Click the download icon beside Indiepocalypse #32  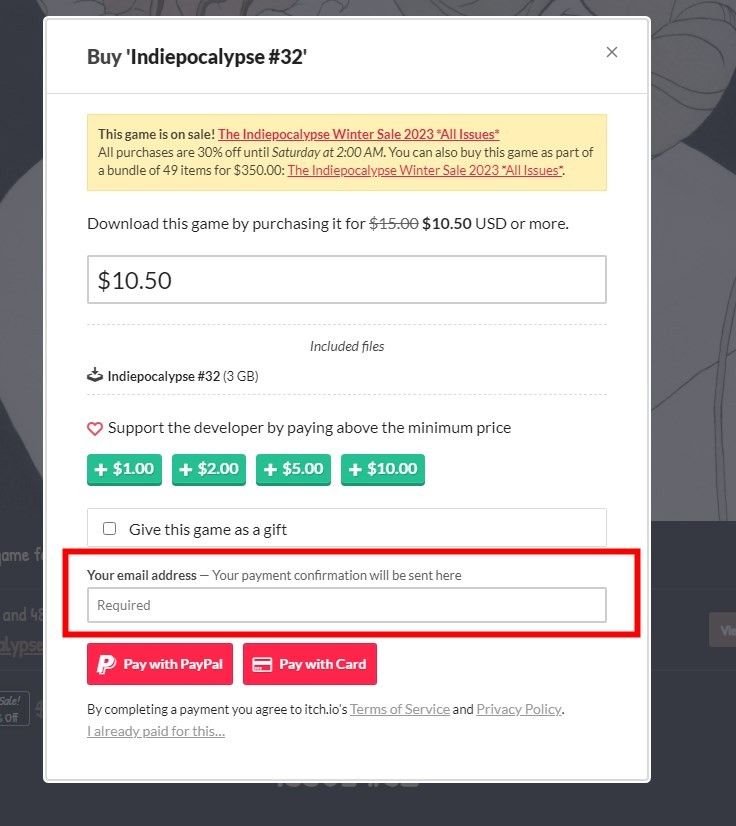[95, 375]
